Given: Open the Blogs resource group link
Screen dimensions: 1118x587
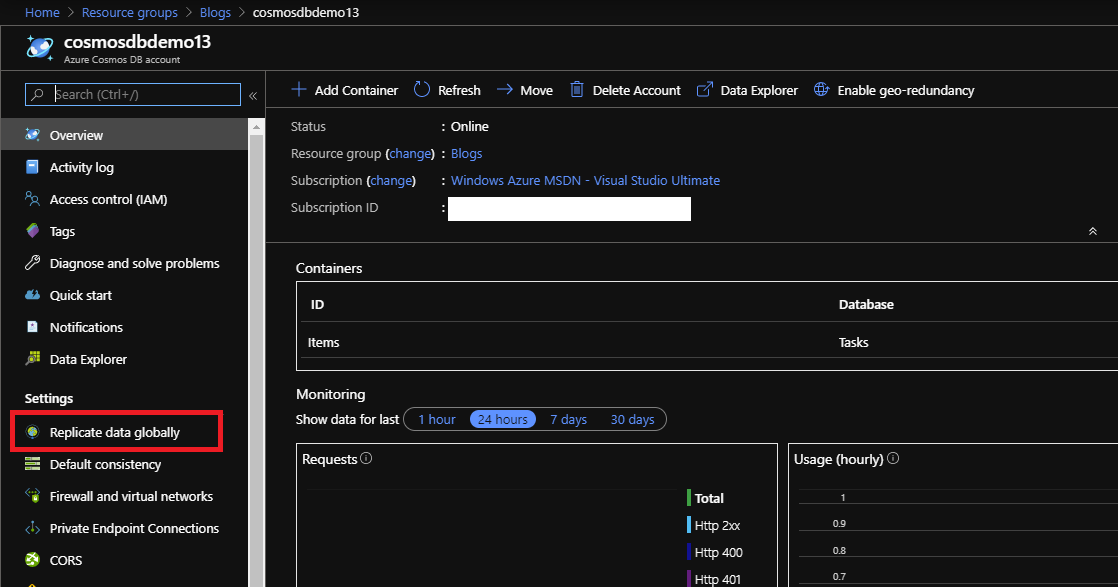Looking at the screenshot, I should click(466, 153).
